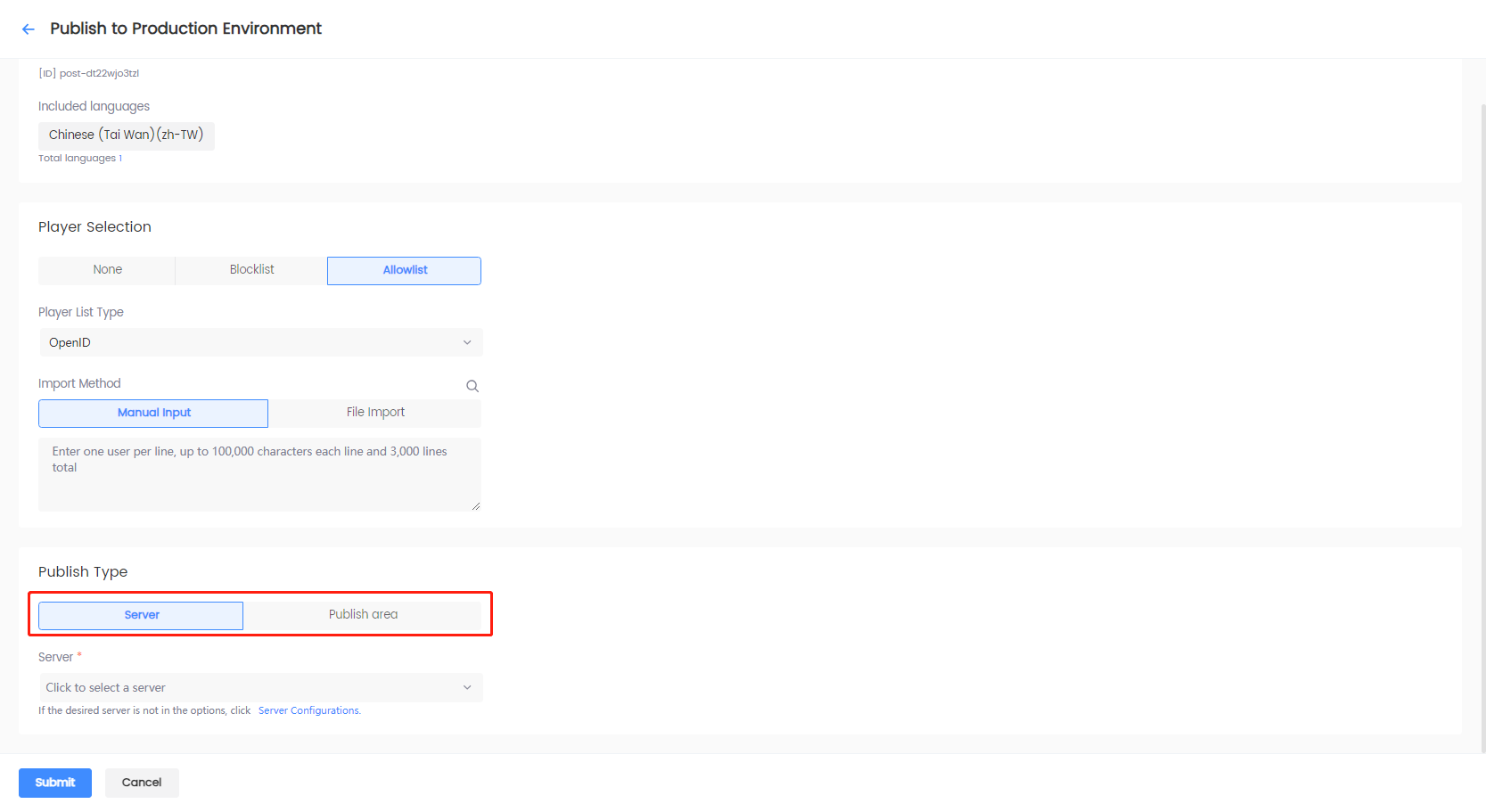
Task: Click the Chinese (Tai Wan)(zh-TW) language tag
Action: pyautogui.click(x=126, y=135)
